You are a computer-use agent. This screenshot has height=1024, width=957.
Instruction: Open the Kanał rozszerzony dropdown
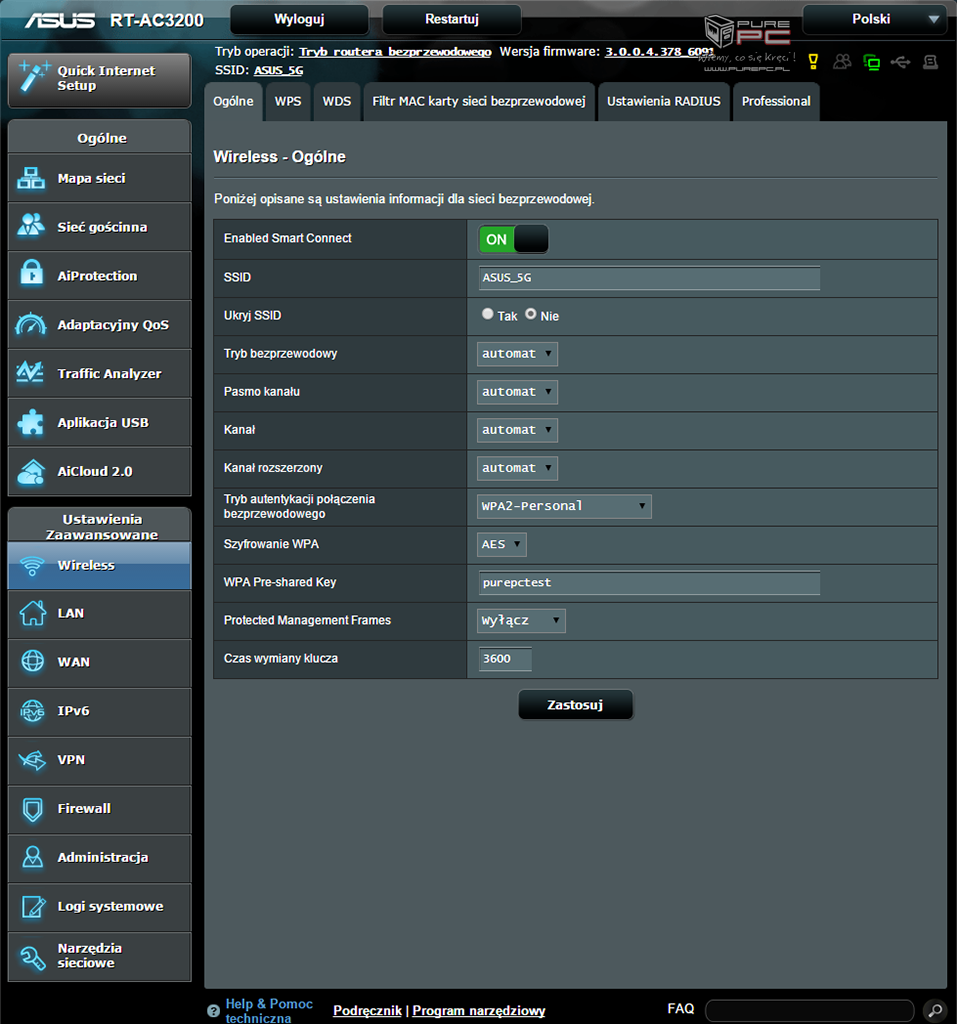point(517,468)
